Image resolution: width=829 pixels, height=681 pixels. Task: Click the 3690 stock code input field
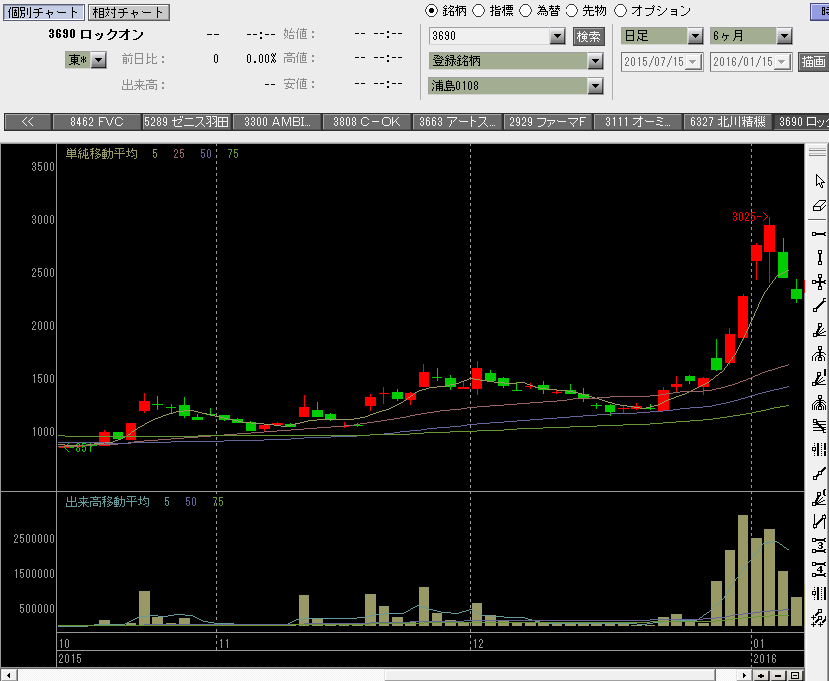point(490,36)
